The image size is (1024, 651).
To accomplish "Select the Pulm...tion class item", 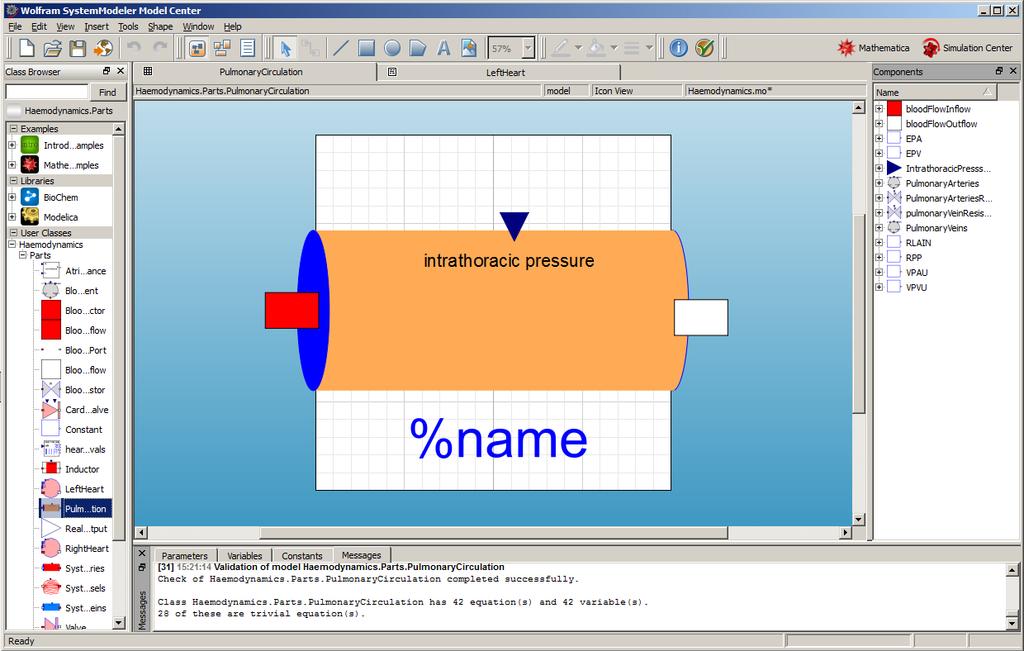I will click(76, 508).
